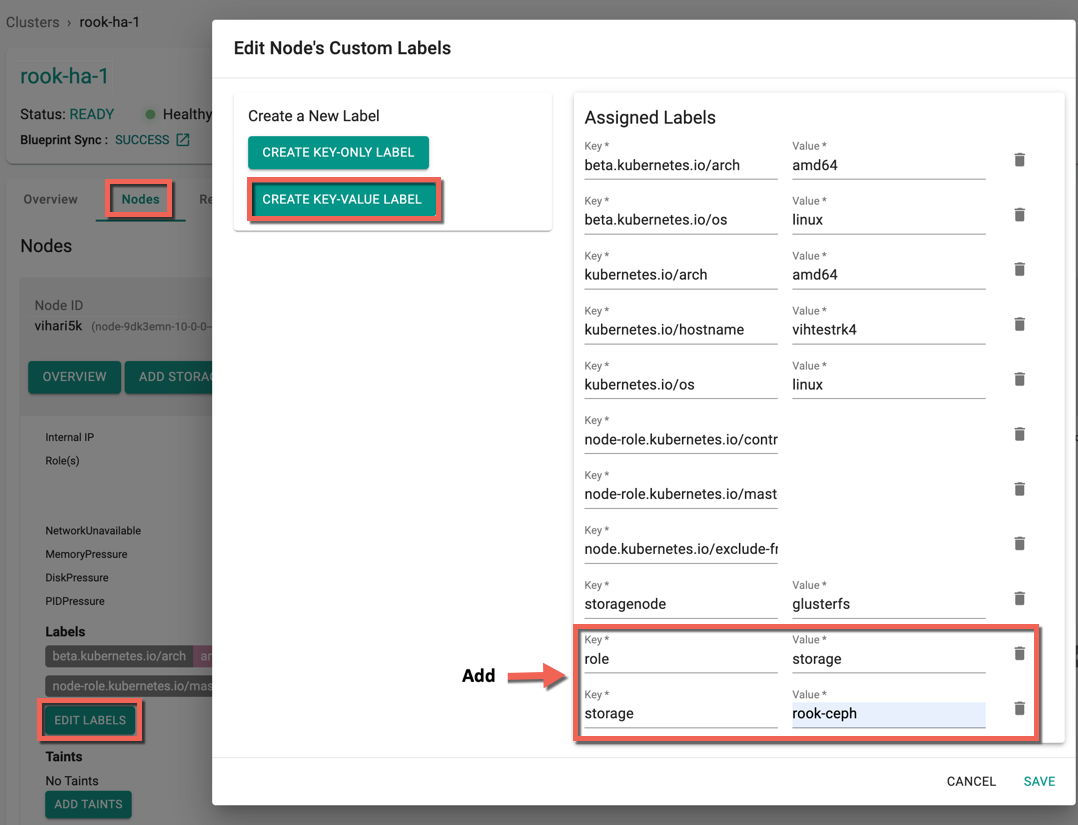The width and height of the screenshot is (1078, 825).
Task: Edit the storage key field
Action: [x=681, y=714]
